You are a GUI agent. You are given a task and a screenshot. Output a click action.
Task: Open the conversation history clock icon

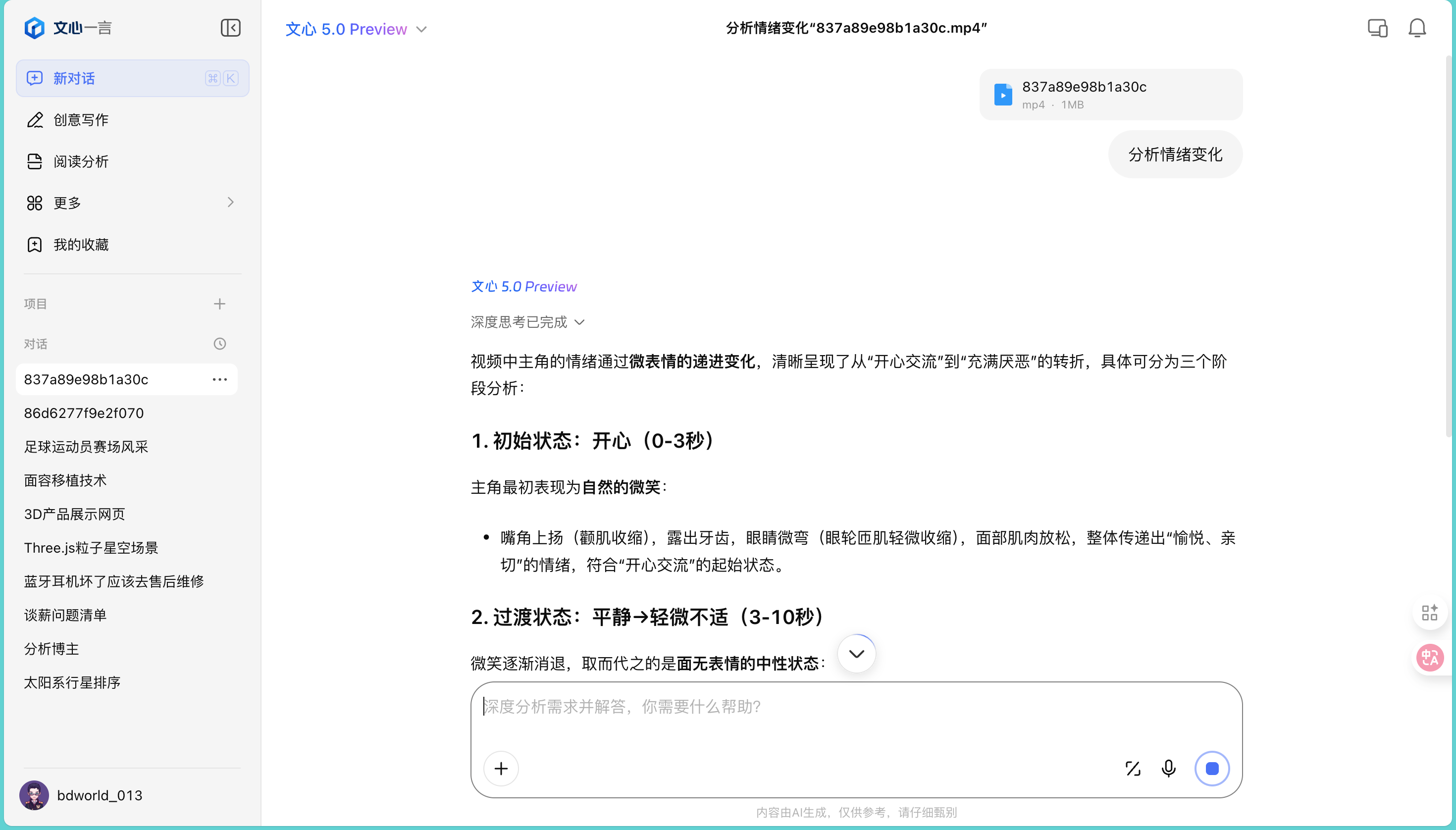click(219, 344)
